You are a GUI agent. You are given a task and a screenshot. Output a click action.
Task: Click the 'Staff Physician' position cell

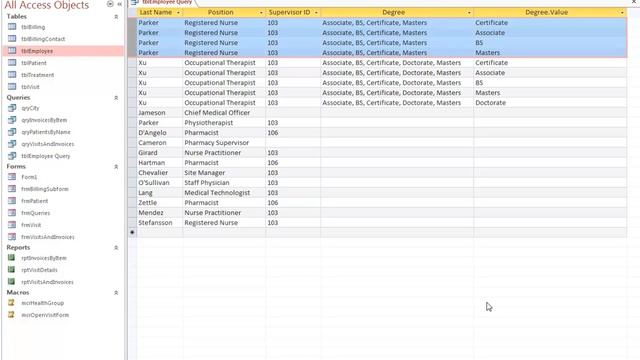(224, 182)
